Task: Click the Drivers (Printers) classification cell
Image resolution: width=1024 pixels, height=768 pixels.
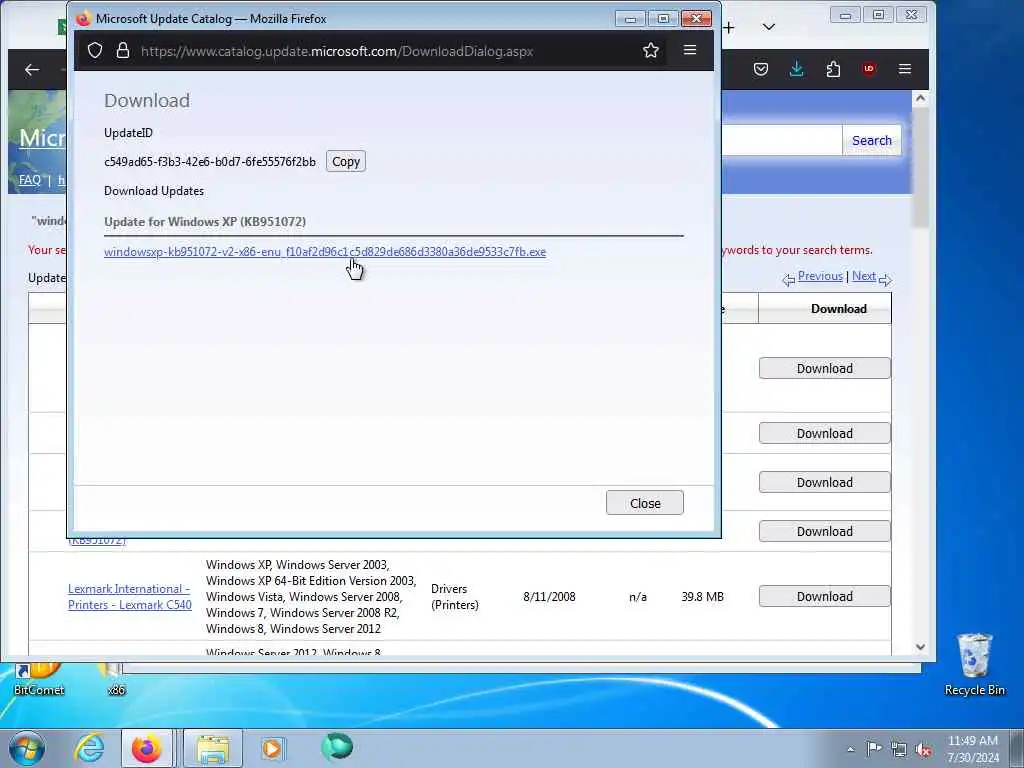Action: pos(455,596)
